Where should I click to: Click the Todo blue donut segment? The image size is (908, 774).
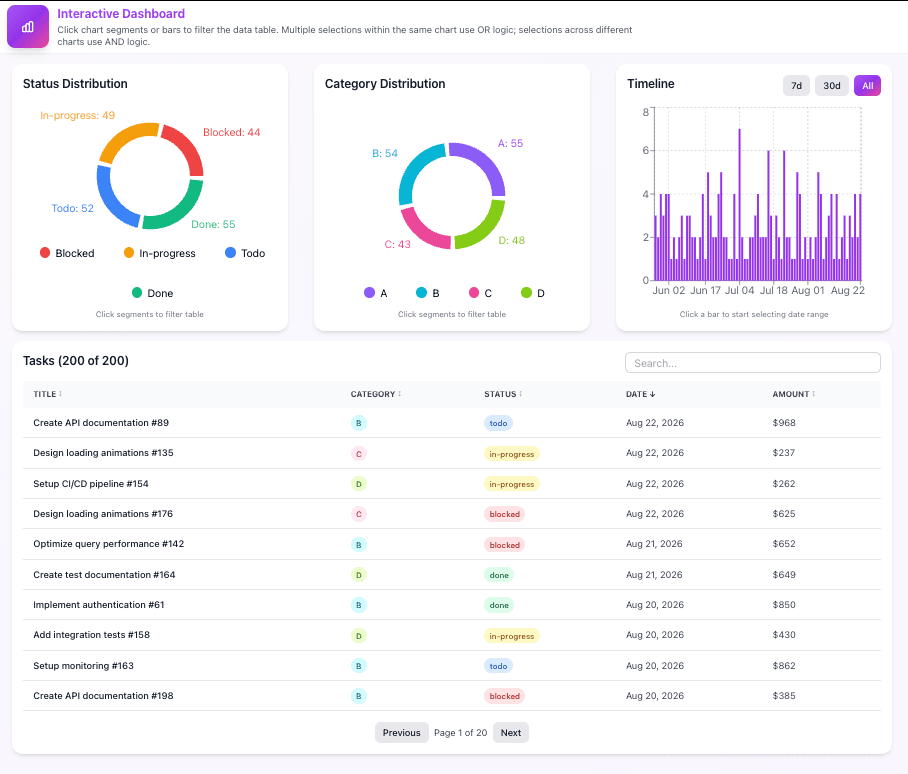click(113, 199)
